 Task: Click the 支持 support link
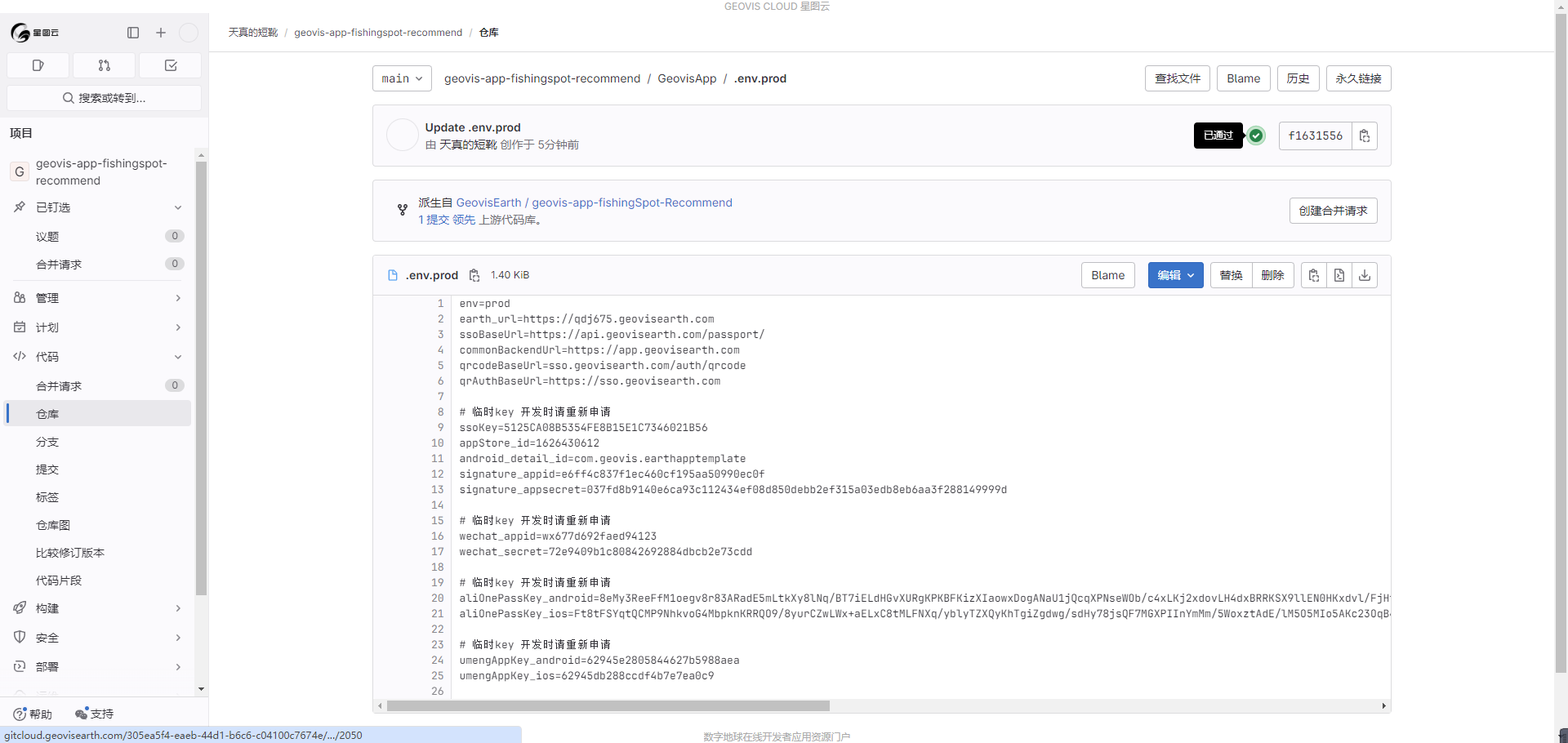click(95, 714)
